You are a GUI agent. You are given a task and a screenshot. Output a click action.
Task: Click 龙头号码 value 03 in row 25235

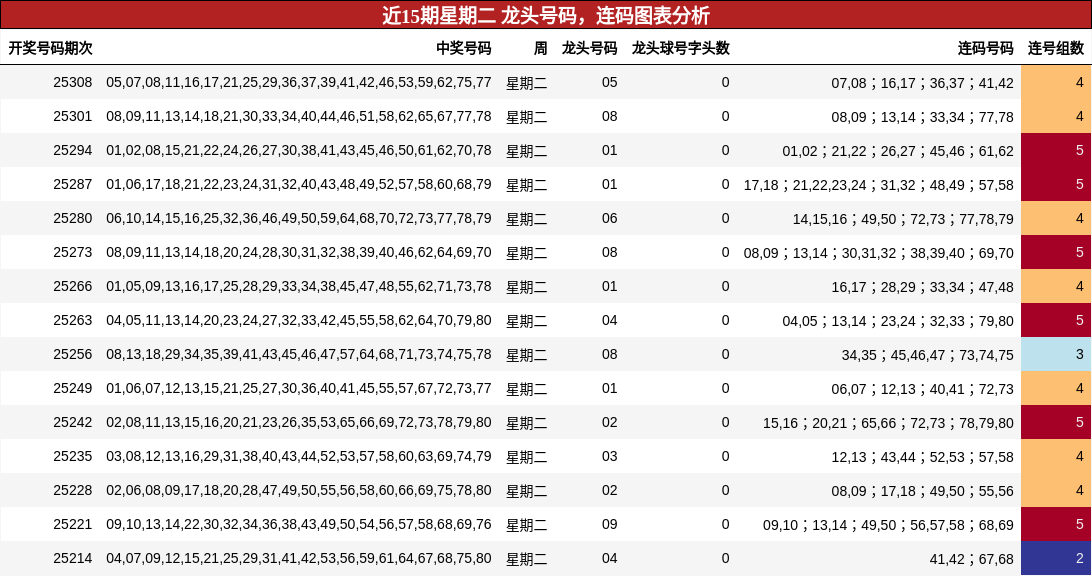tap(609, 456)
